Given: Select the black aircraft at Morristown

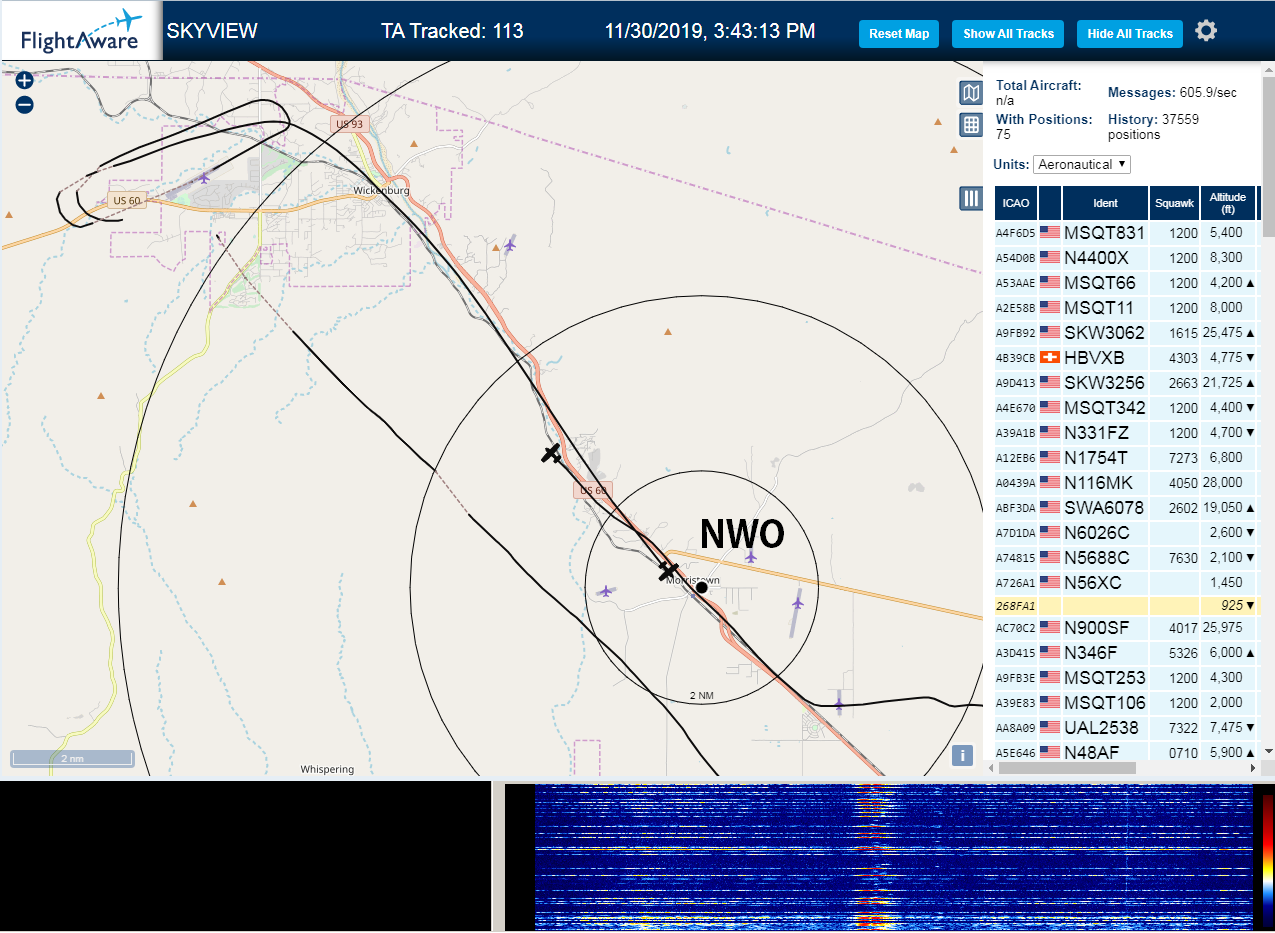Looking at the screenshot, I should click(669, 570).
